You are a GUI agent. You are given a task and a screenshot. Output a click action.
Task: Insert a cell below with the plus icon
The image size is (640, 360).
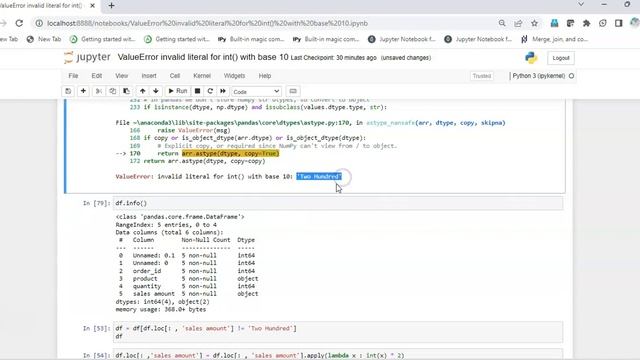click(83, 91)
